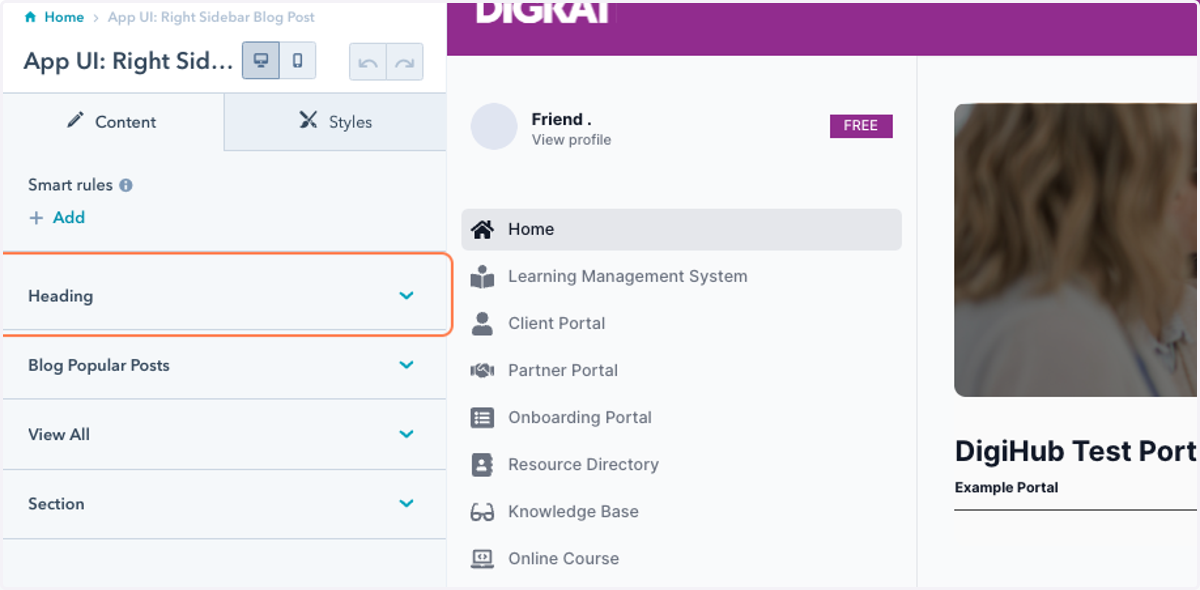Click the Blog Popular Posts label
The image size is (1200, 590).
click(99, 365)
